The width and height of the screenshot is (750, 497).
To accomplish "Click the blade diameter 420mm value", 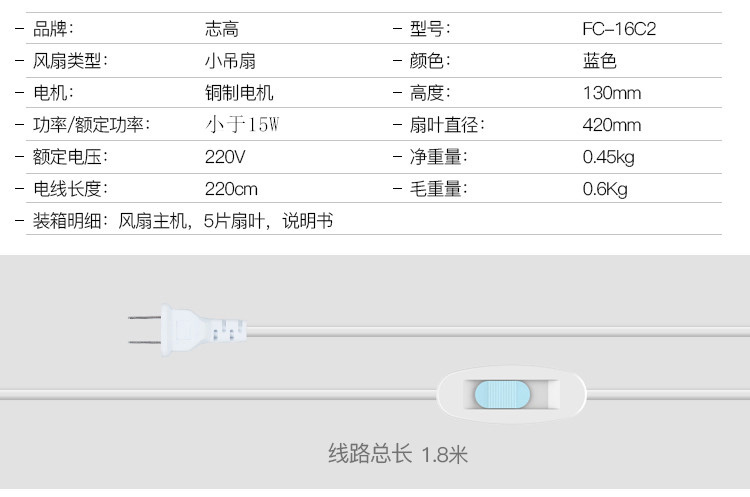I will click(612, 125).
